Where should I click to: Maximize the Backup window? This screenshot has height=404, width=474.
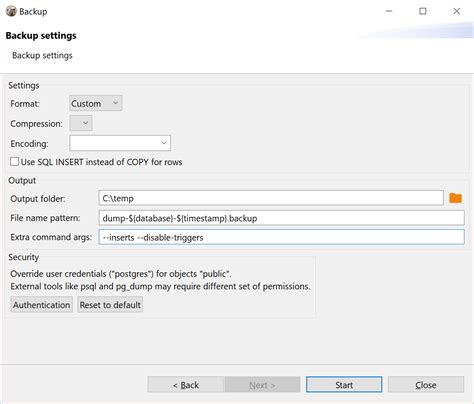(423, 11)
